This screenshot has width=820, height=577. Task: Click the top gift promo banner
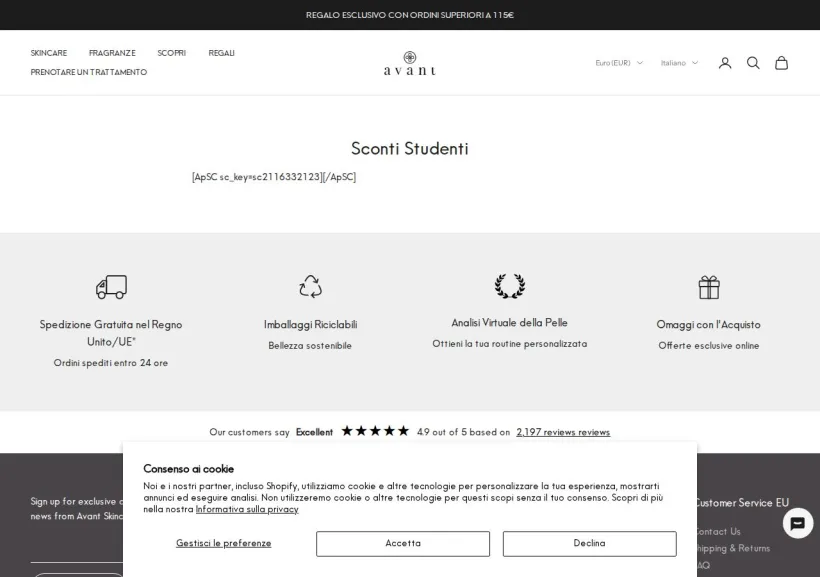[x=410, y=15]
